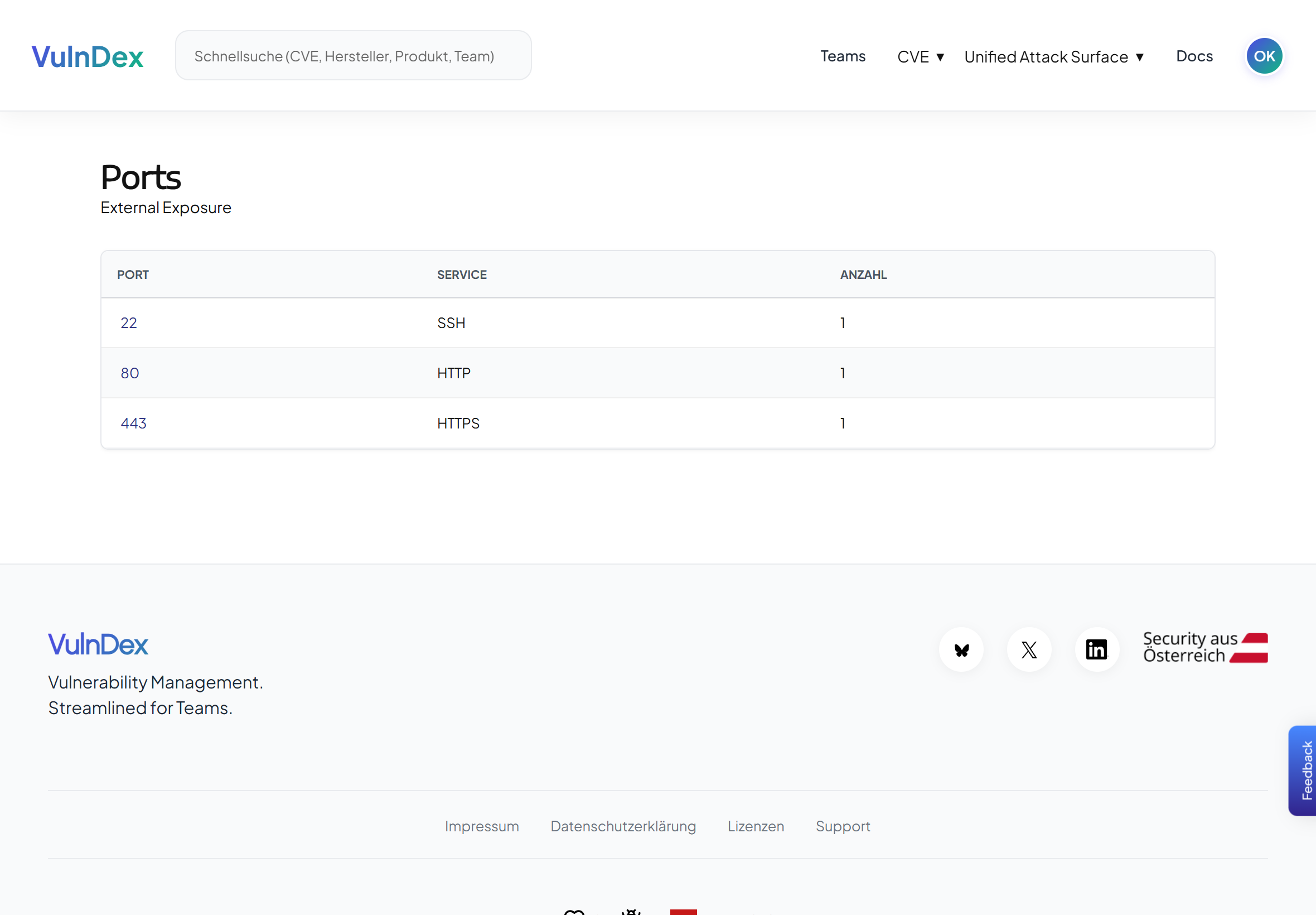Visit the Lizenzen page
This screenshot has height=915, width=1316.
tap(756, 826)
